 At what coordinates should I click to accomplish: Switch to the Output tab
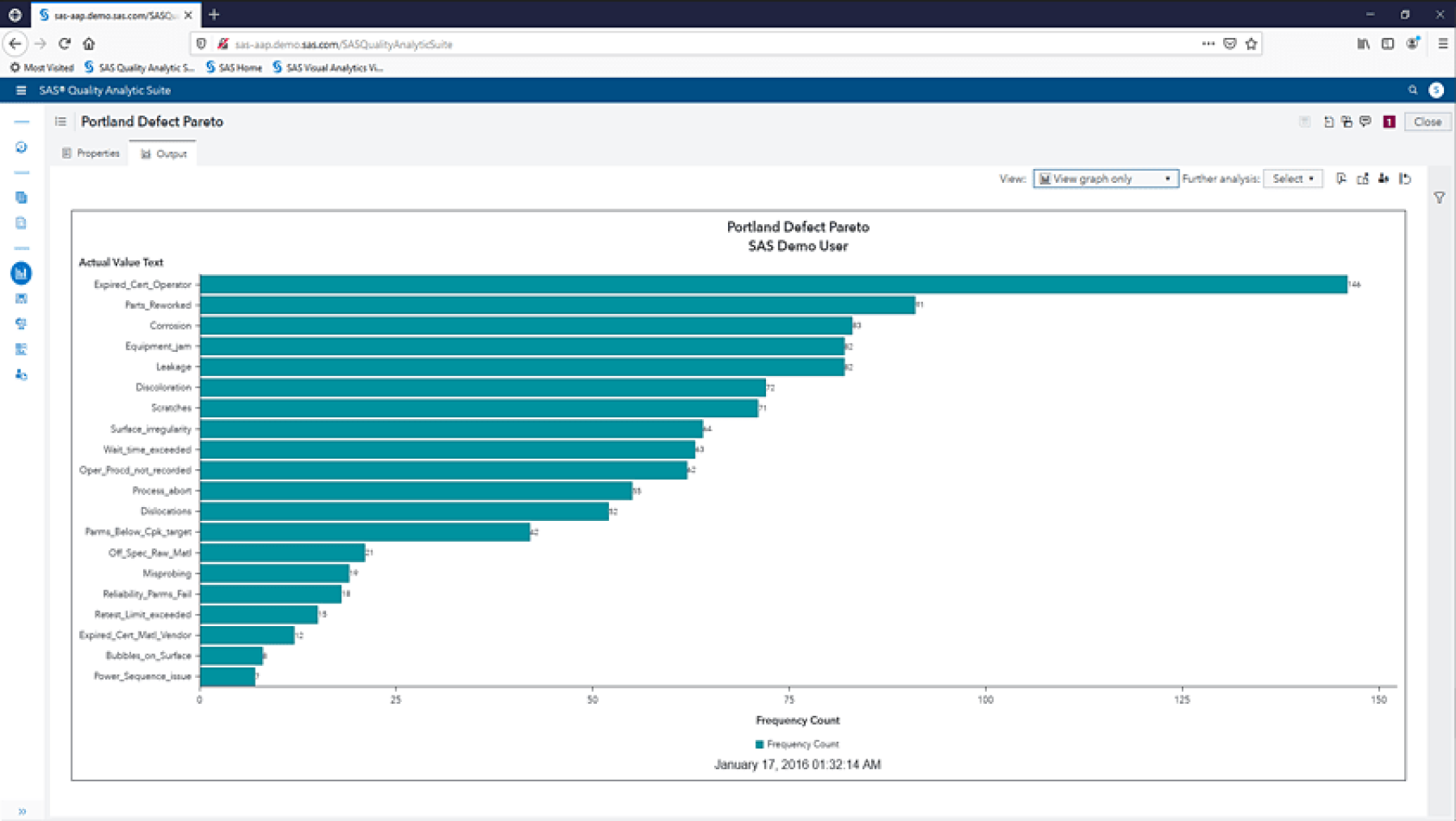point(163,154)
